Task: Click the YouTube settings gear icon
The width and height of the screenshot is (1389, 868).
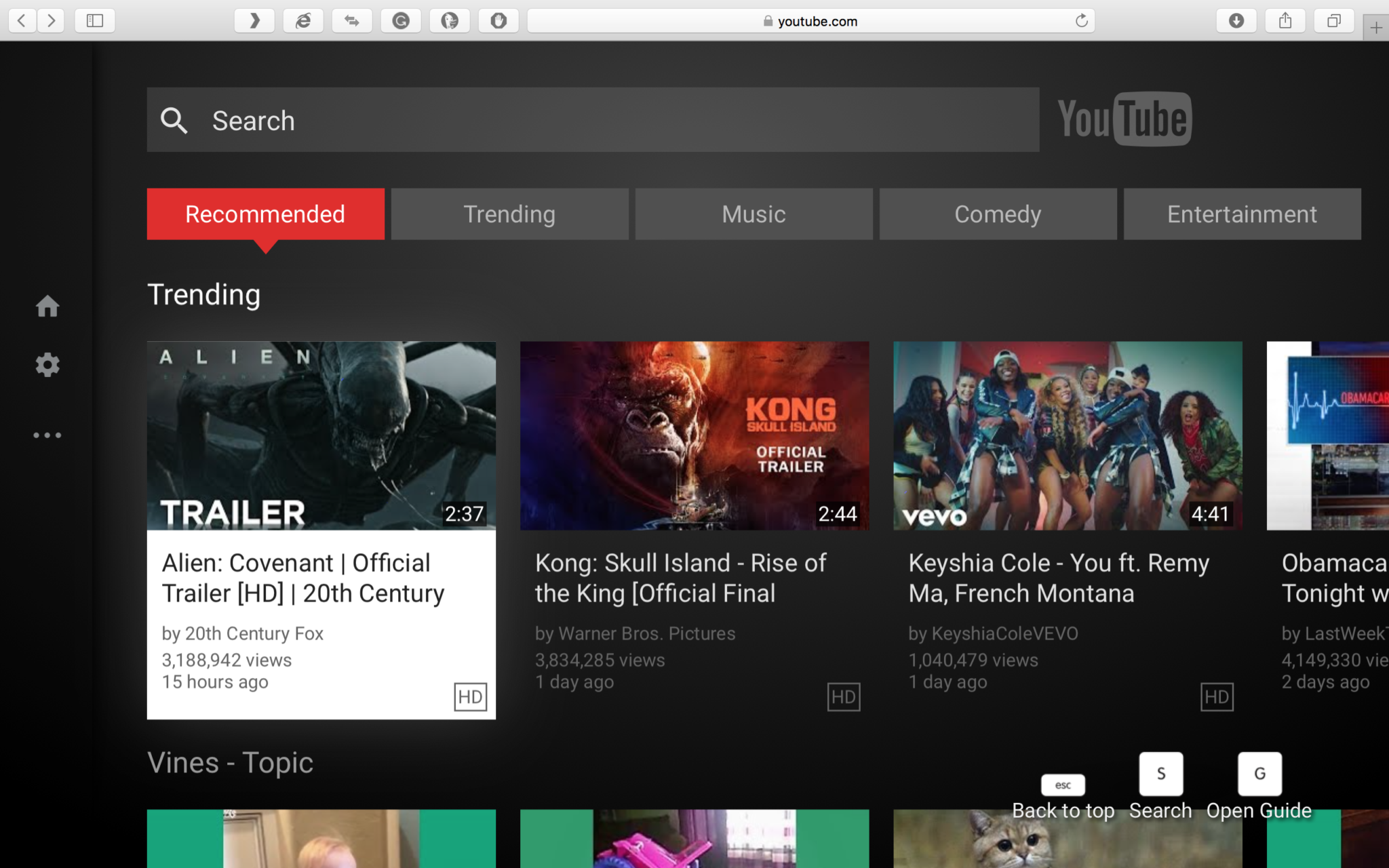Action: (47, 364)
